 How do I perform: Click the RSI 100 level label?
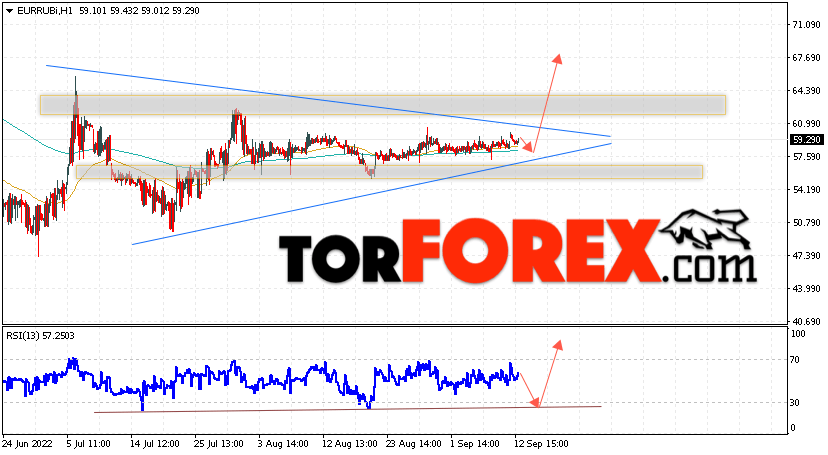(x=798, y=334)
